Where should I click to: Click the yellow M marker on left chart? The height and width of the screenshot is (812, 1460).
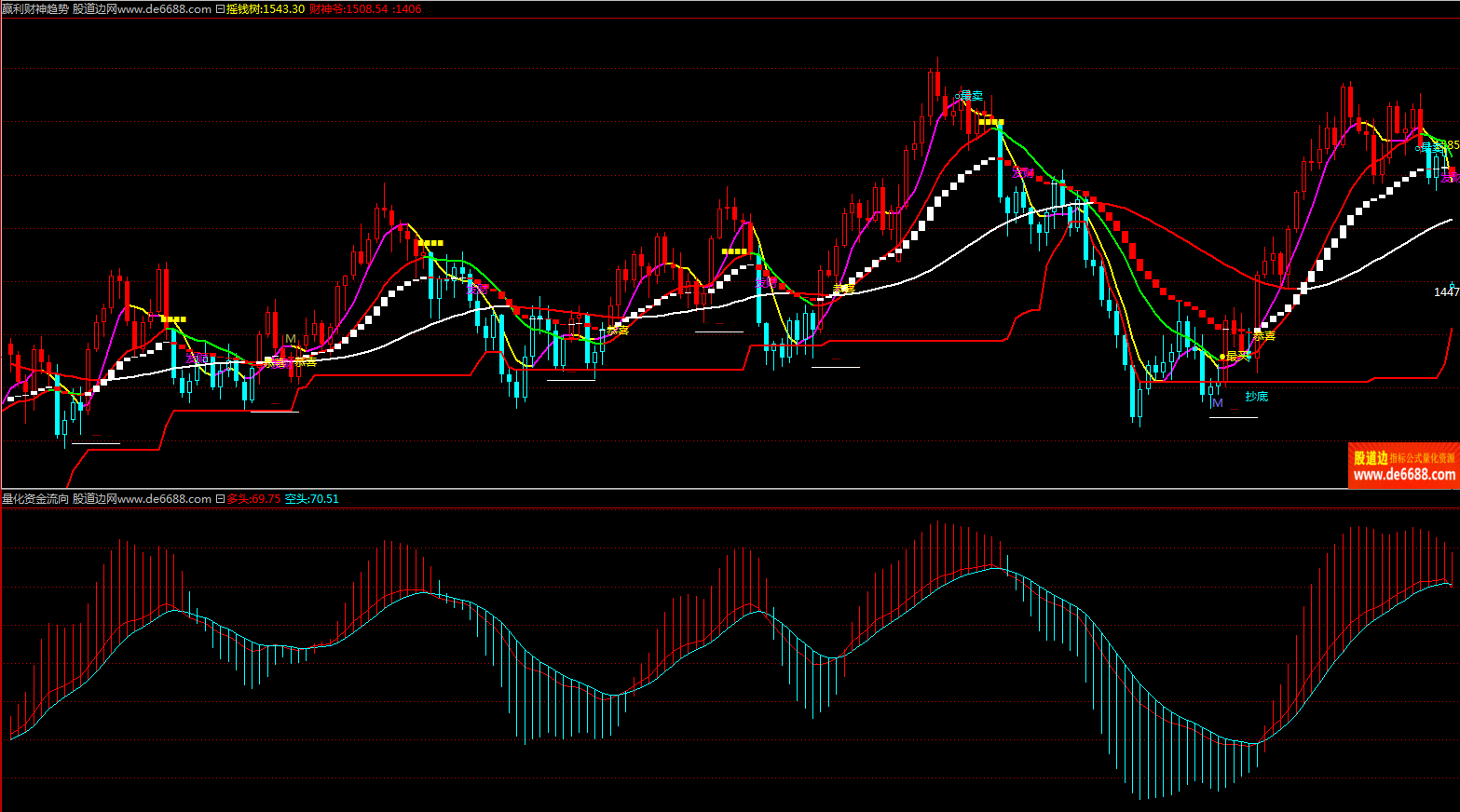click(x=291, y=339)
